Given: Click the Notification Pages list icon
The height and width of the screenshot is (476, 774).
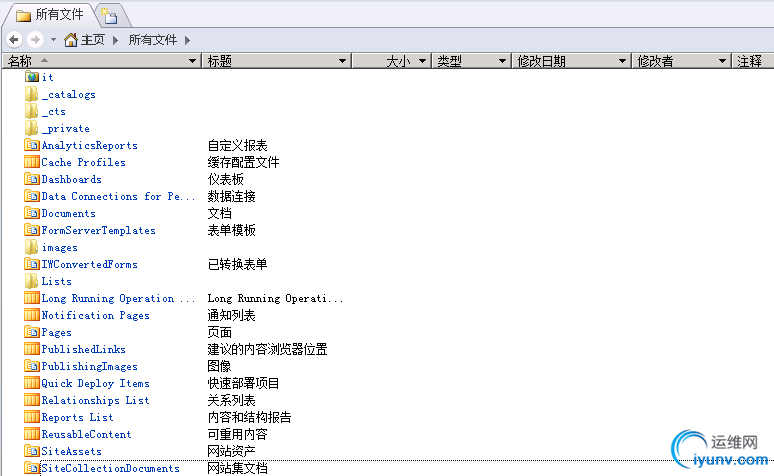Looking at the screenshot, I should coord(32,315).
